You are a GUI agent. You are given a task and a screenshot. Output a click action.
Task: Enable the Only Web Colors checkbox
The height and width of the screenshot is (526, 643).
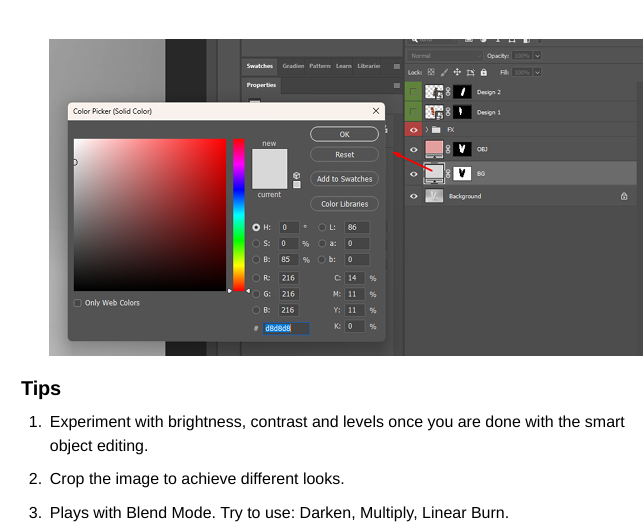(78, 303)
